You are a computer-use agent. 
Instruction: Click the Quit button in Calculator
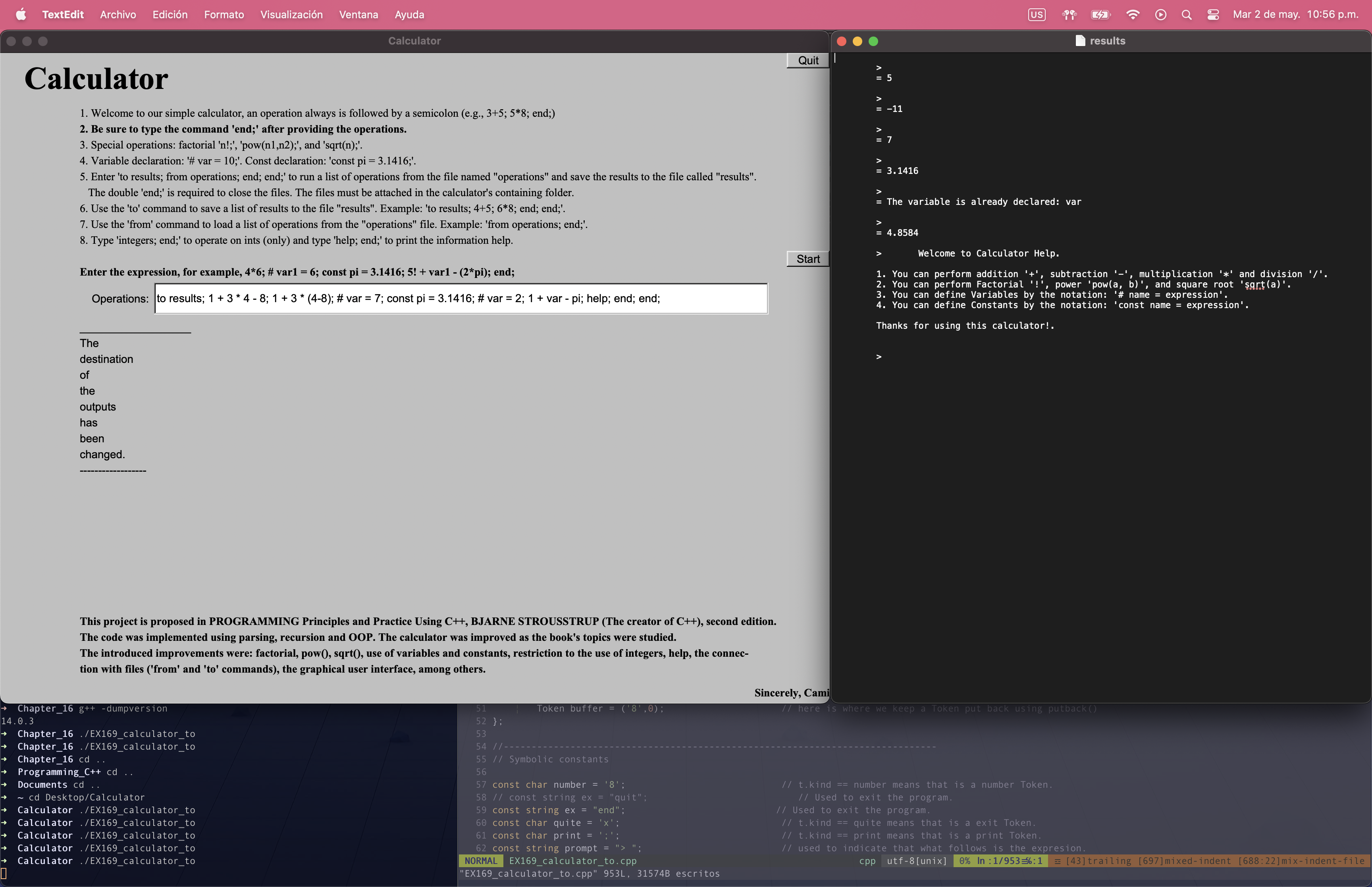pyautogui.click(x=808, y=60)
